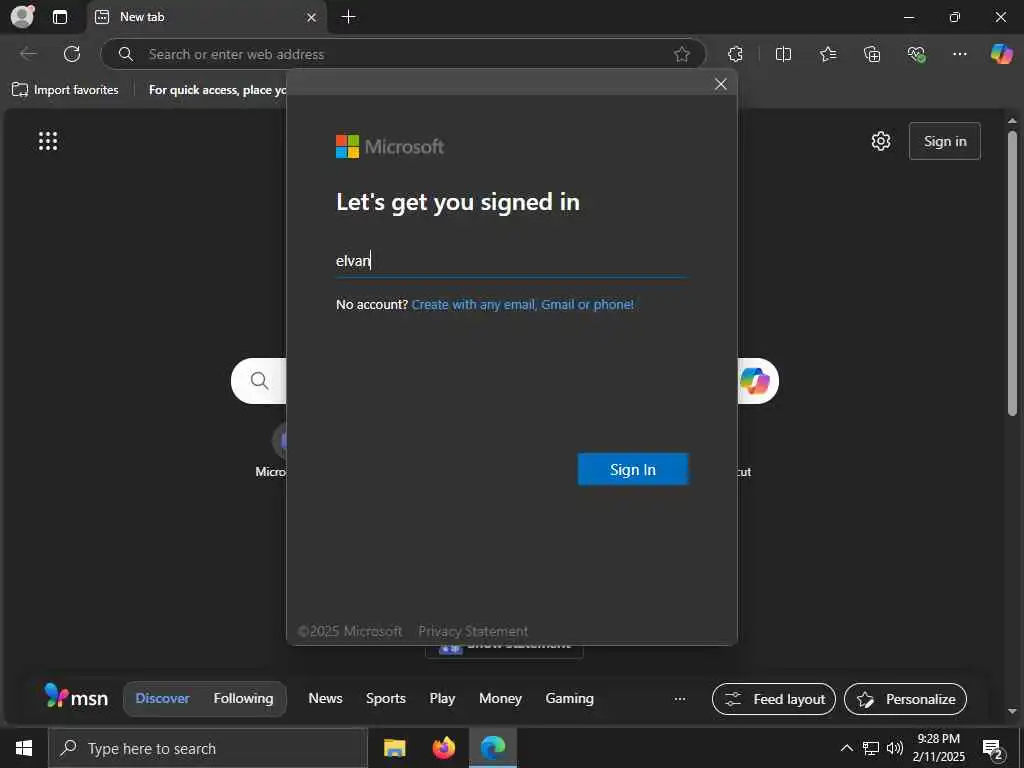This screenshot has height=768, width=1024.
Task: Close the New tab tab
Action: [x=312, y=18]
